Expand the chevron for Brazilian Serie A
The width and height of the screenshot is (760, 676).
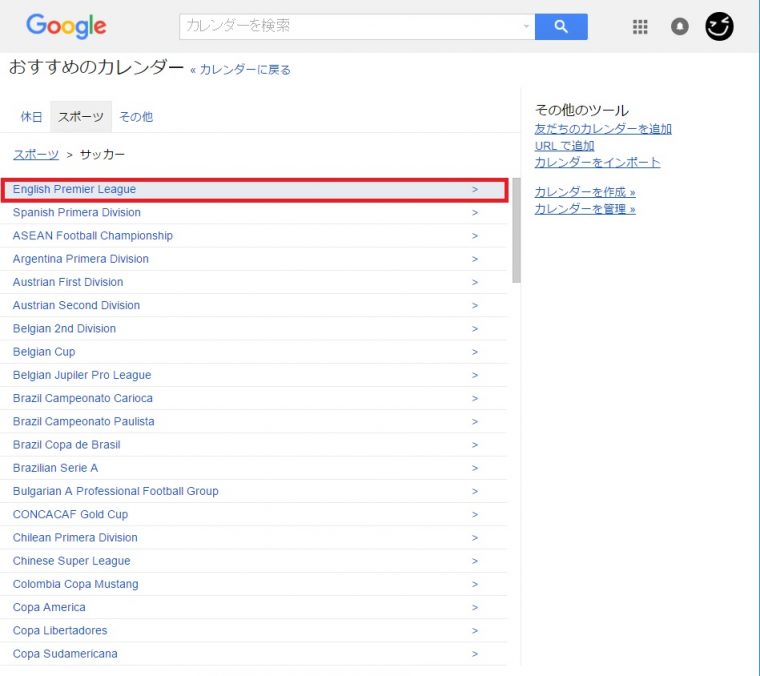[x=475, y=469]
